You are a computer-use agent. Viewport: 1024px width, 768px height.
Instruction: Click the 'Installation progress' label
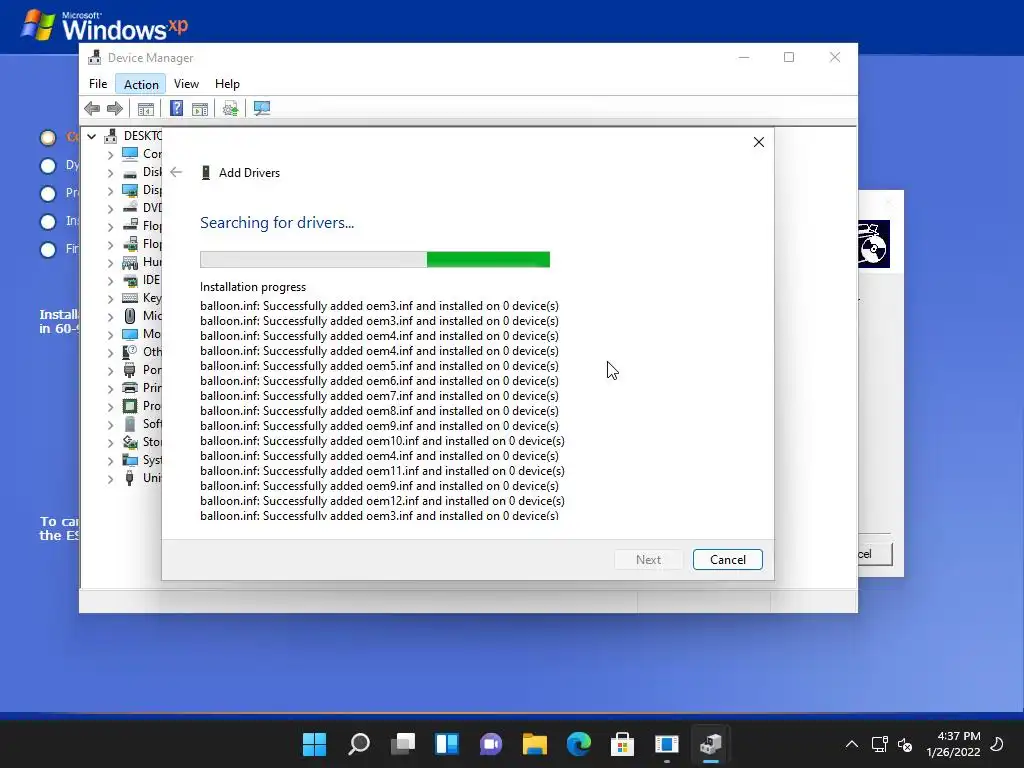253,287
